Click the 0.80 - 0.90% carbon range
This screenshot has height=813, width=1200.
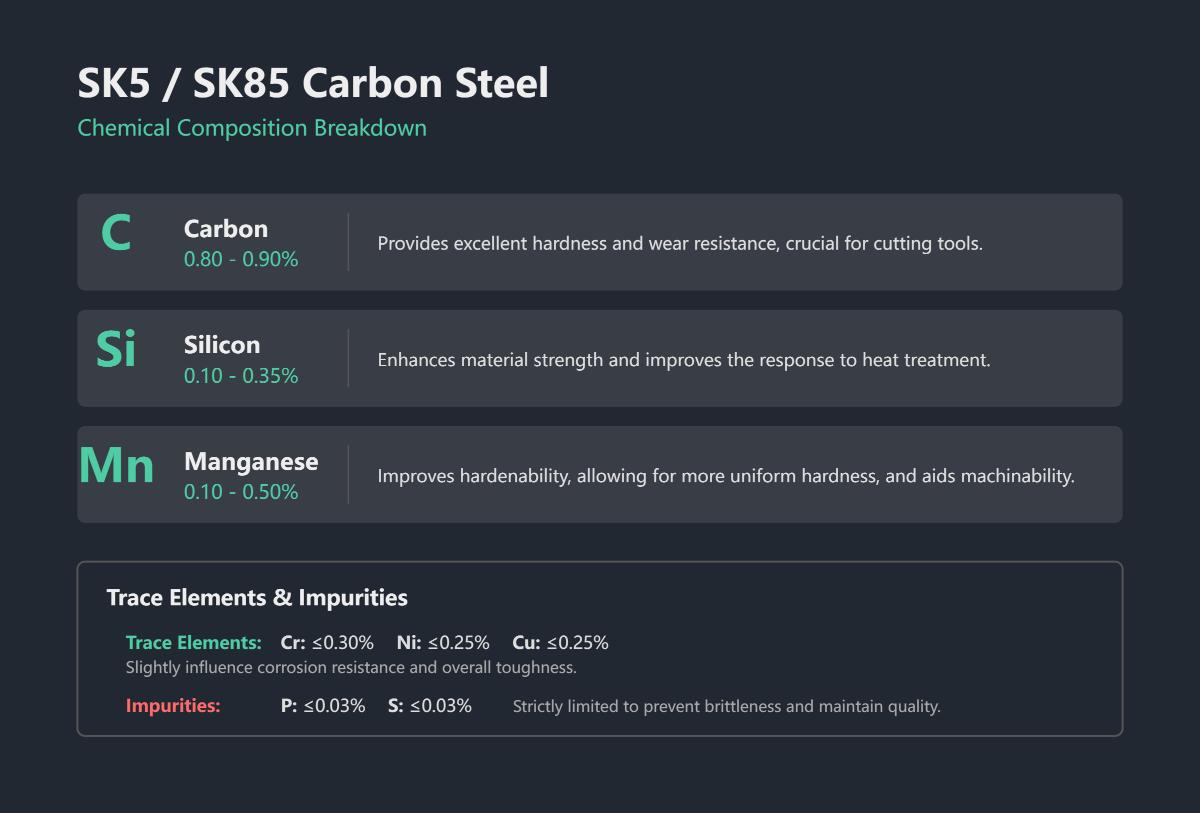241,259
